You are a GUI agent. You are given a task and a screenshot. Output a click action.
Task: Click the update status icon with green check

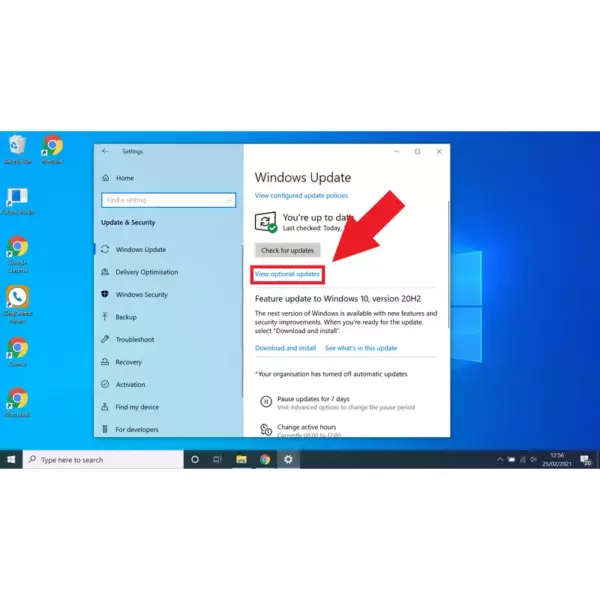(266, 222)
